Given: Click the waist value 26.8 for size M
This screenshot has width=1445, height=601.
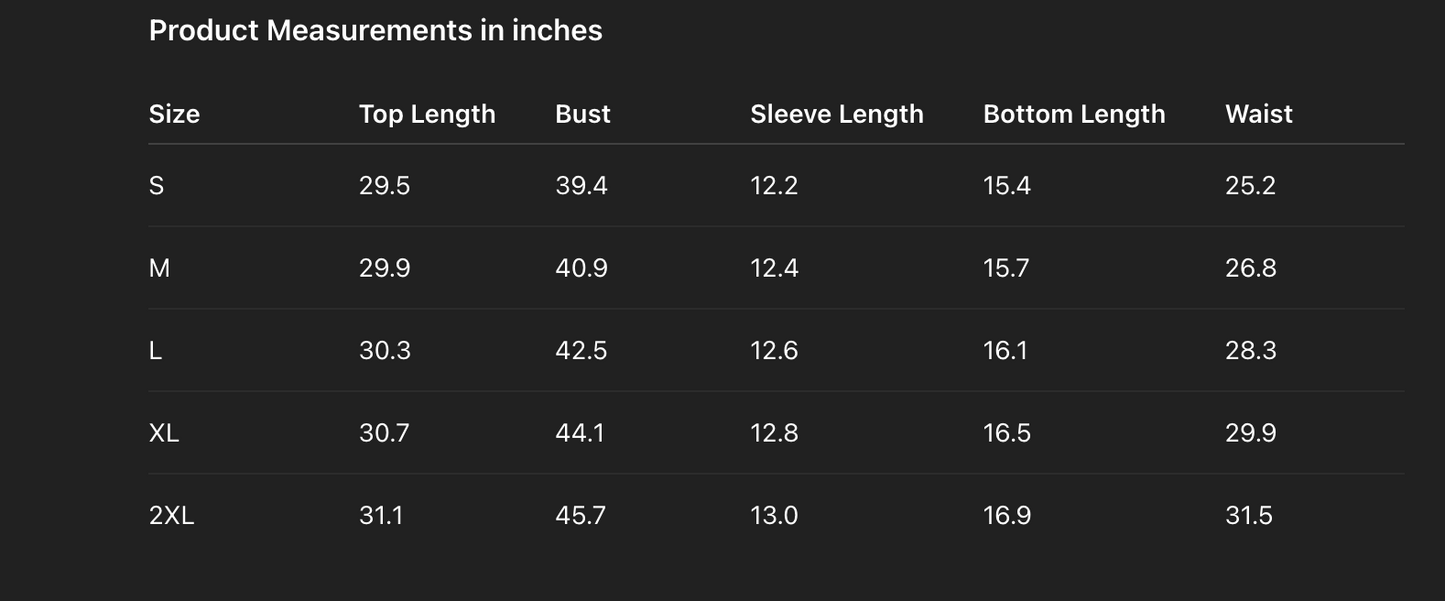Looking at the screenshot, I should (x=1250, y=268).
